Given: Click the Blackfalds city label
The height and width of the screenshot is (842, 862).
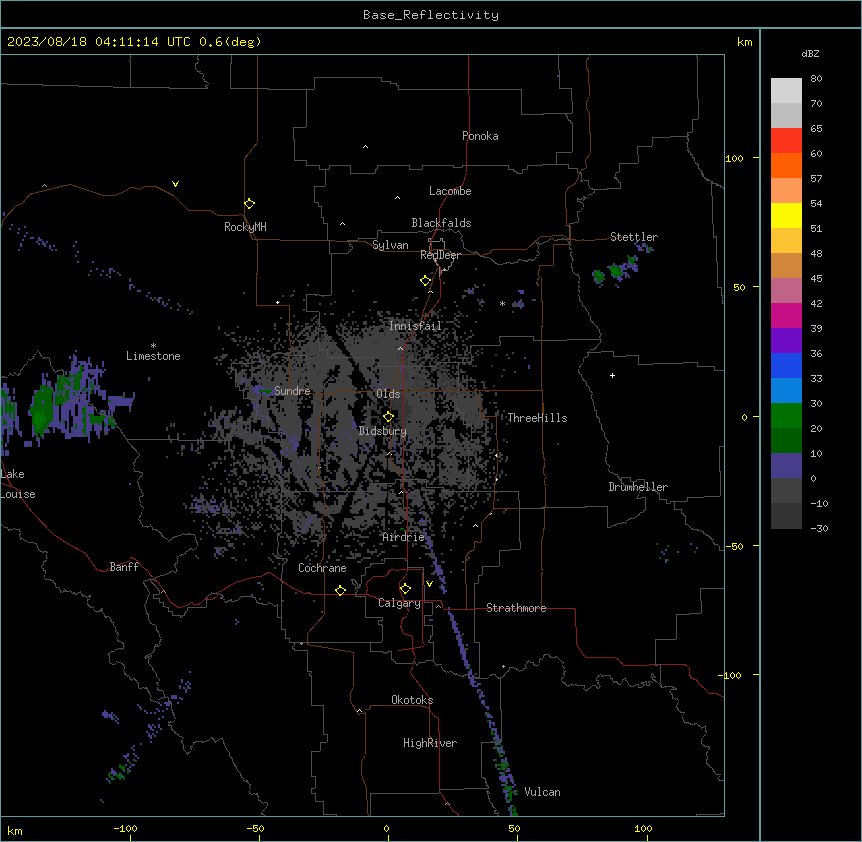Looking at the screenshot, I should (x=441, y=223).
